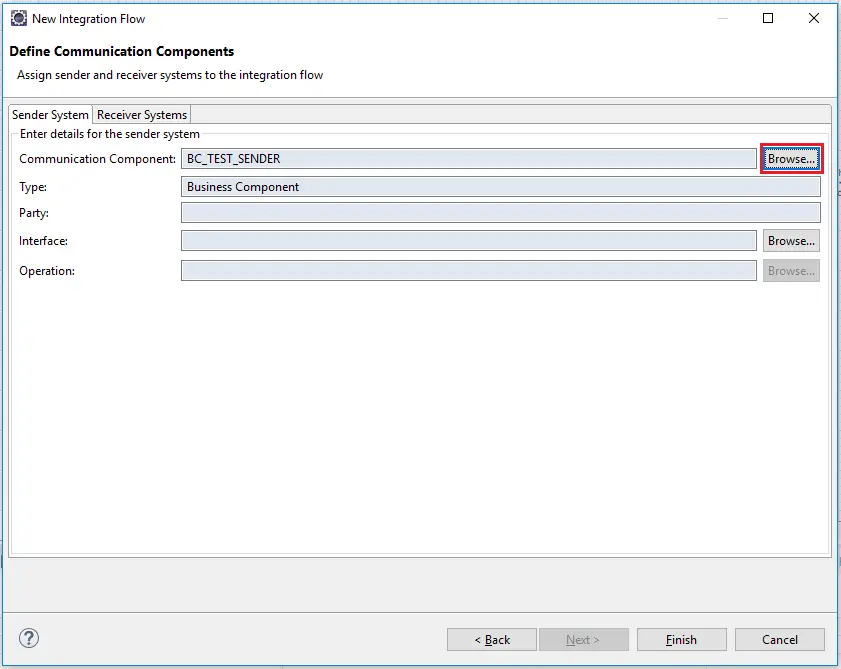Click the Party input field
Image resolution: width=841 pixels, height=669 pixels.
pos(500,213)
